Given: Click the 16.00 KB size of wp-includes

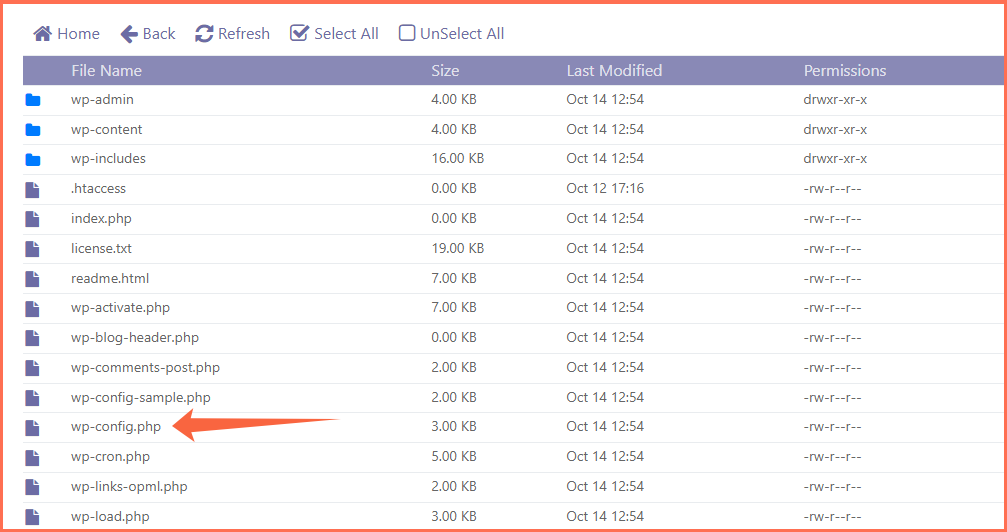Looking at the screenshot, I should tap(458, 159).
